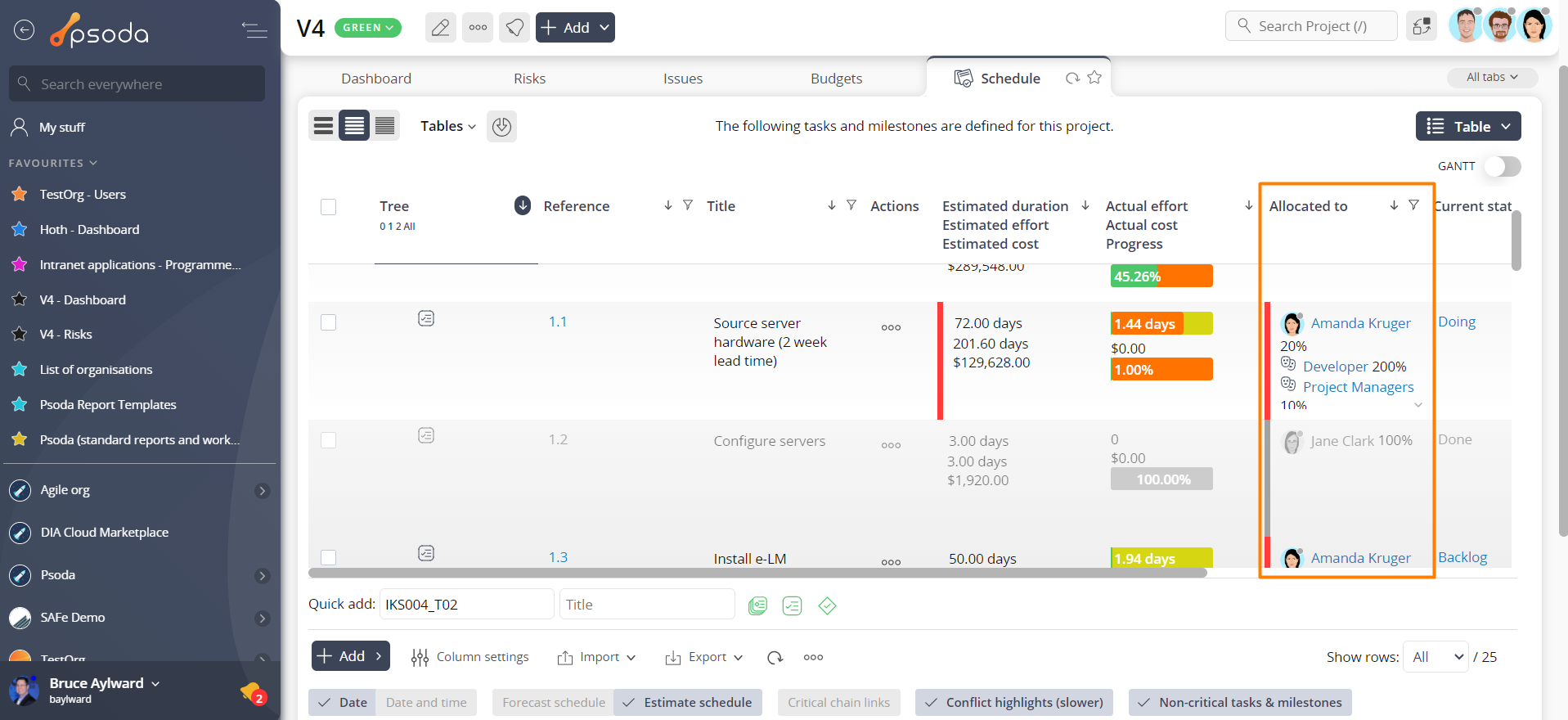Tick checkbox for row 1.2
This screenshot has width=1568, height=720.
[x=329, y=440]
